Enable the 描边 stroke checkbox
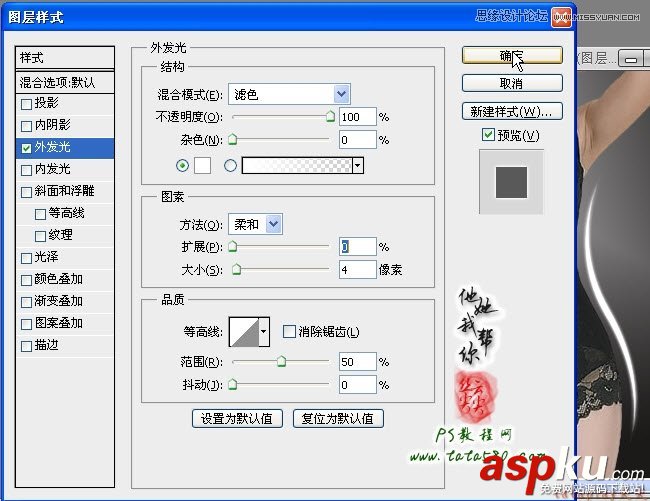 pos(26,346)
